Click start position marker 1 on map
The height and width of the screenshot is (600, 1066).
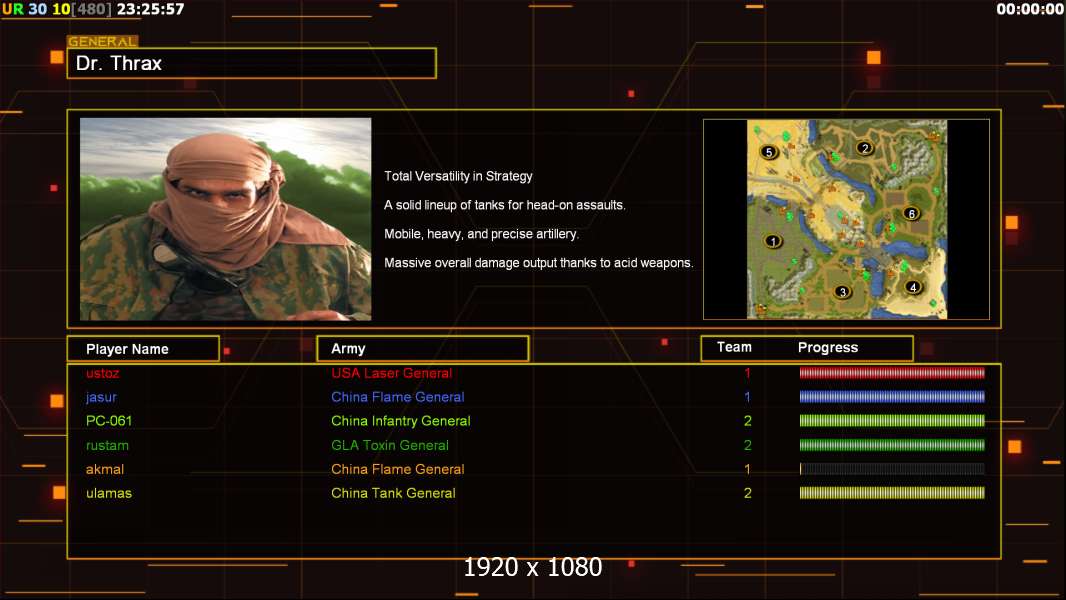(x=773, y=241)
